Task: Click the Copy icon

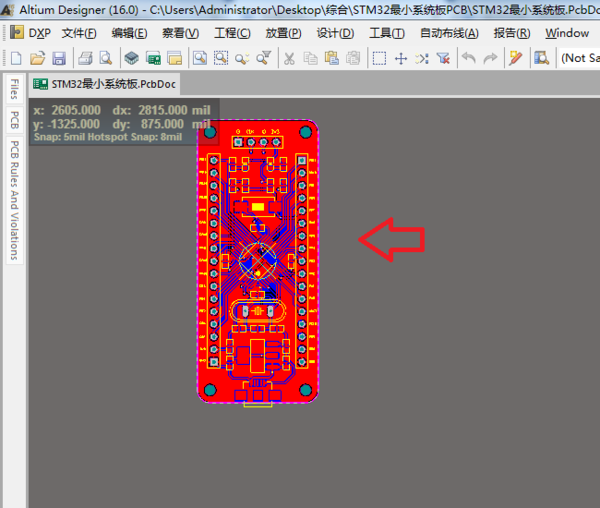Action: [x=310, y=59]
